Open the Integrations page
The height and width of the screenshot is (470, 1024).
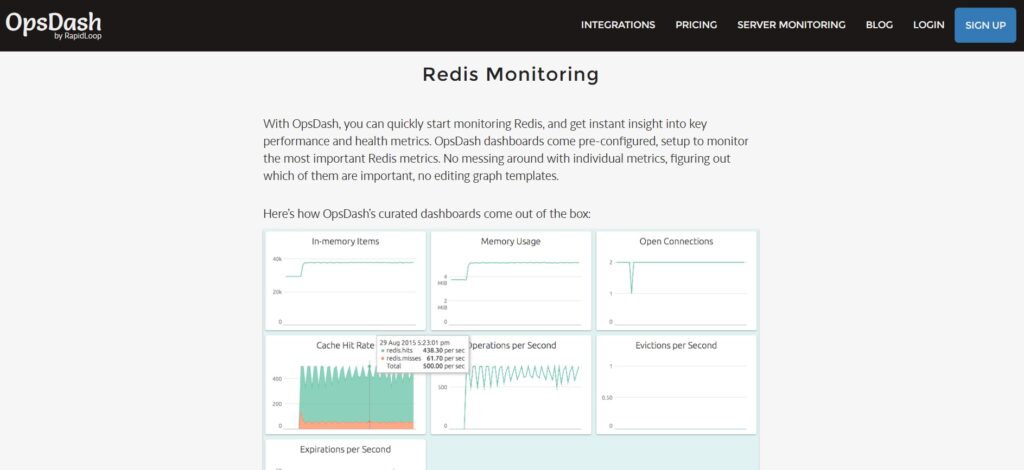click(x=618, y=25)
